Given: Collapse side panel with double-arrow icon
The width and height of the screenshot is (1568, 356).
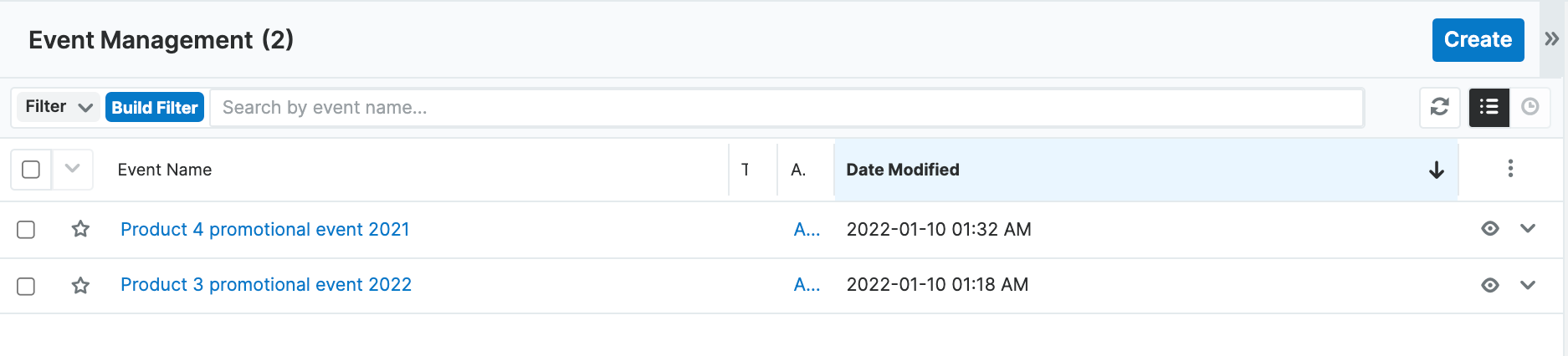Looking at the screenshot, I should point(1552,39).
